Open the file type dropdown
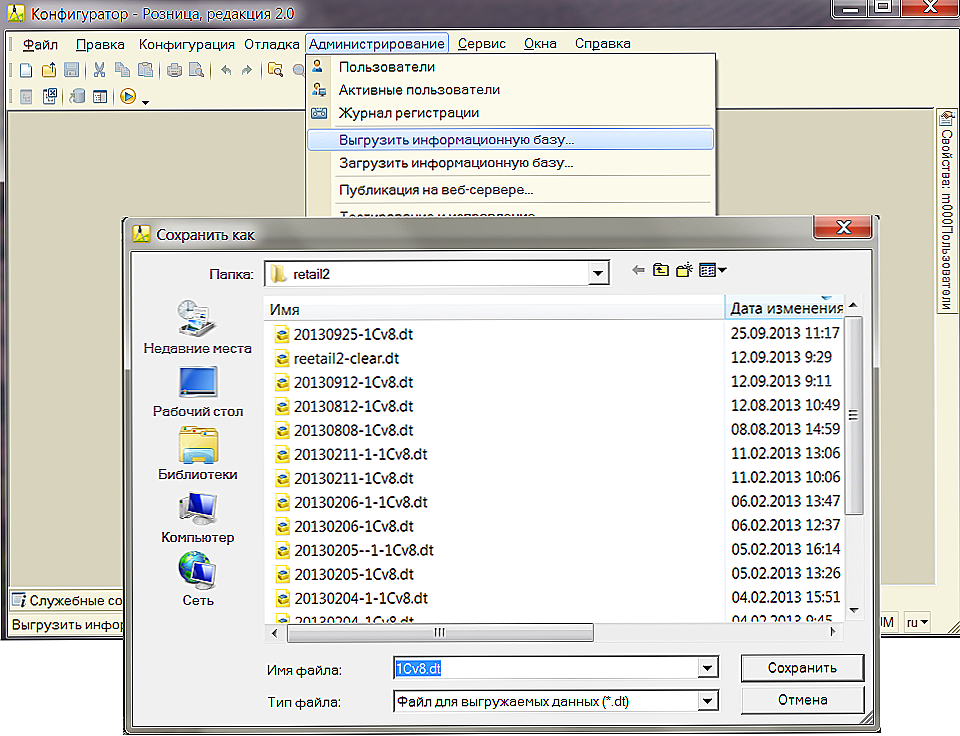This screenshot has width=960, height=736. (x=708, y=702)
